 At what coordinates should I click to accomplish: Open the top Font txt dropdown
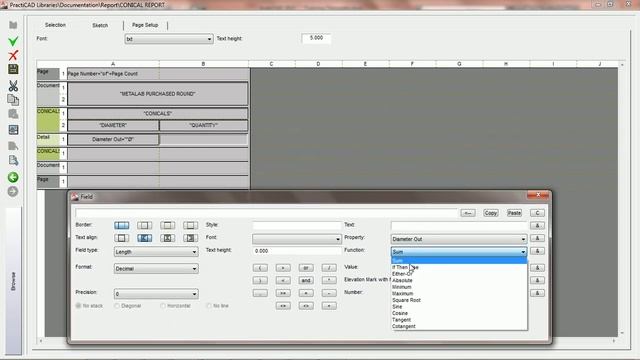coord(169,39)
